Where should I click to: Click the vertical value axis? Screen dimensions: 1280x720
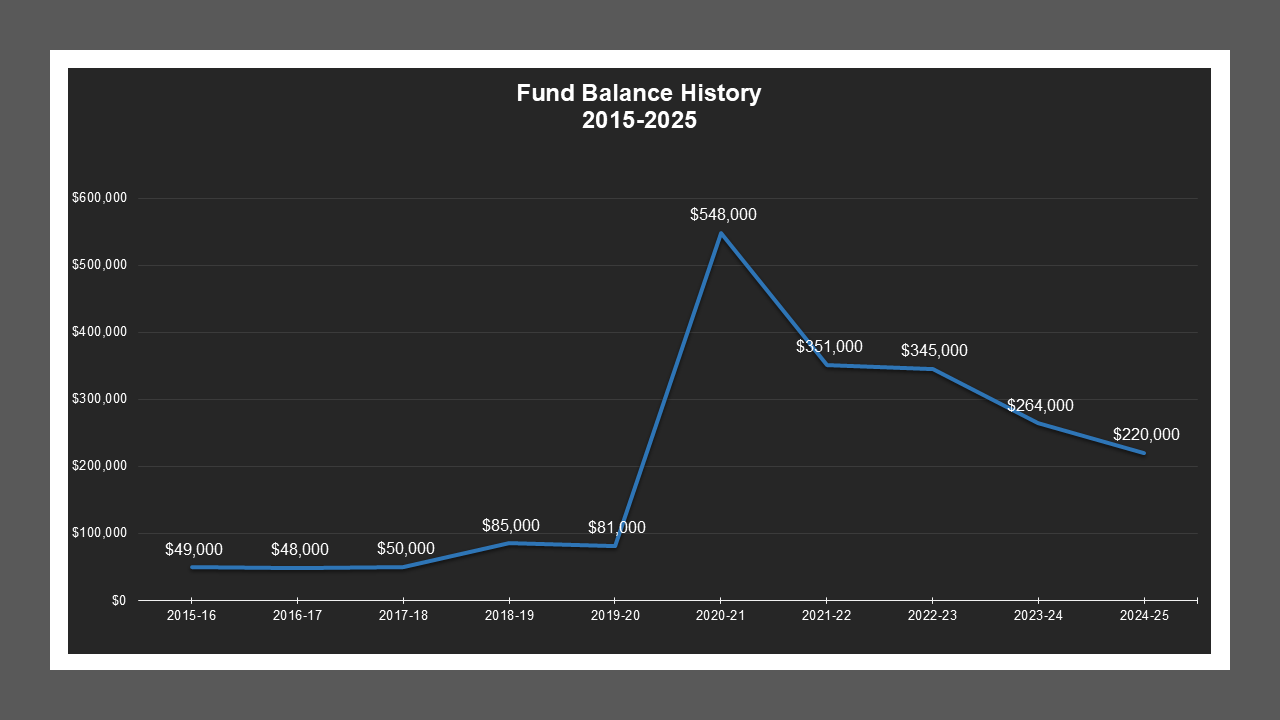100,398
